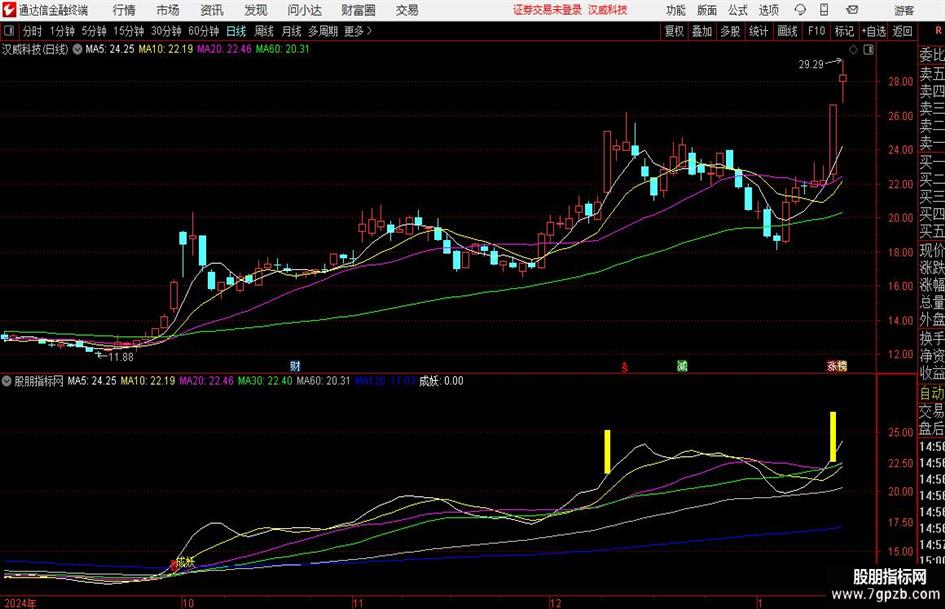
Task: Open the customer service headset icon
Action: tap(800, 10)
